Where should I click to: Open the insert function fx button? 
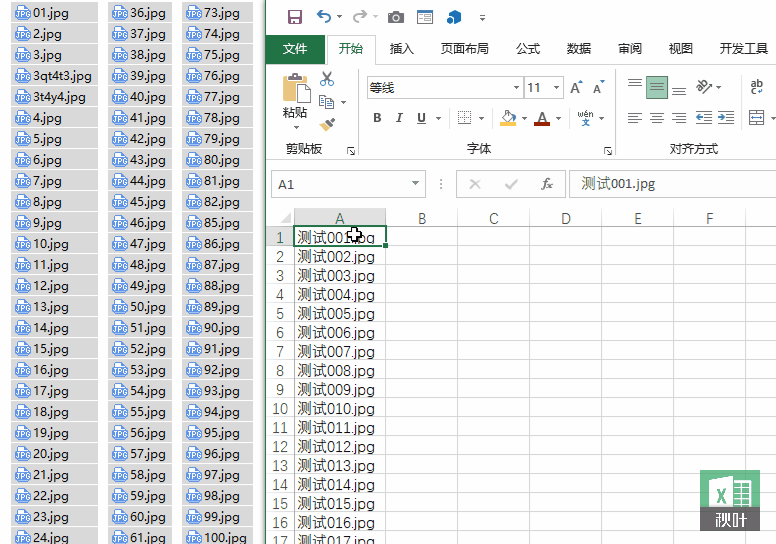546,184
